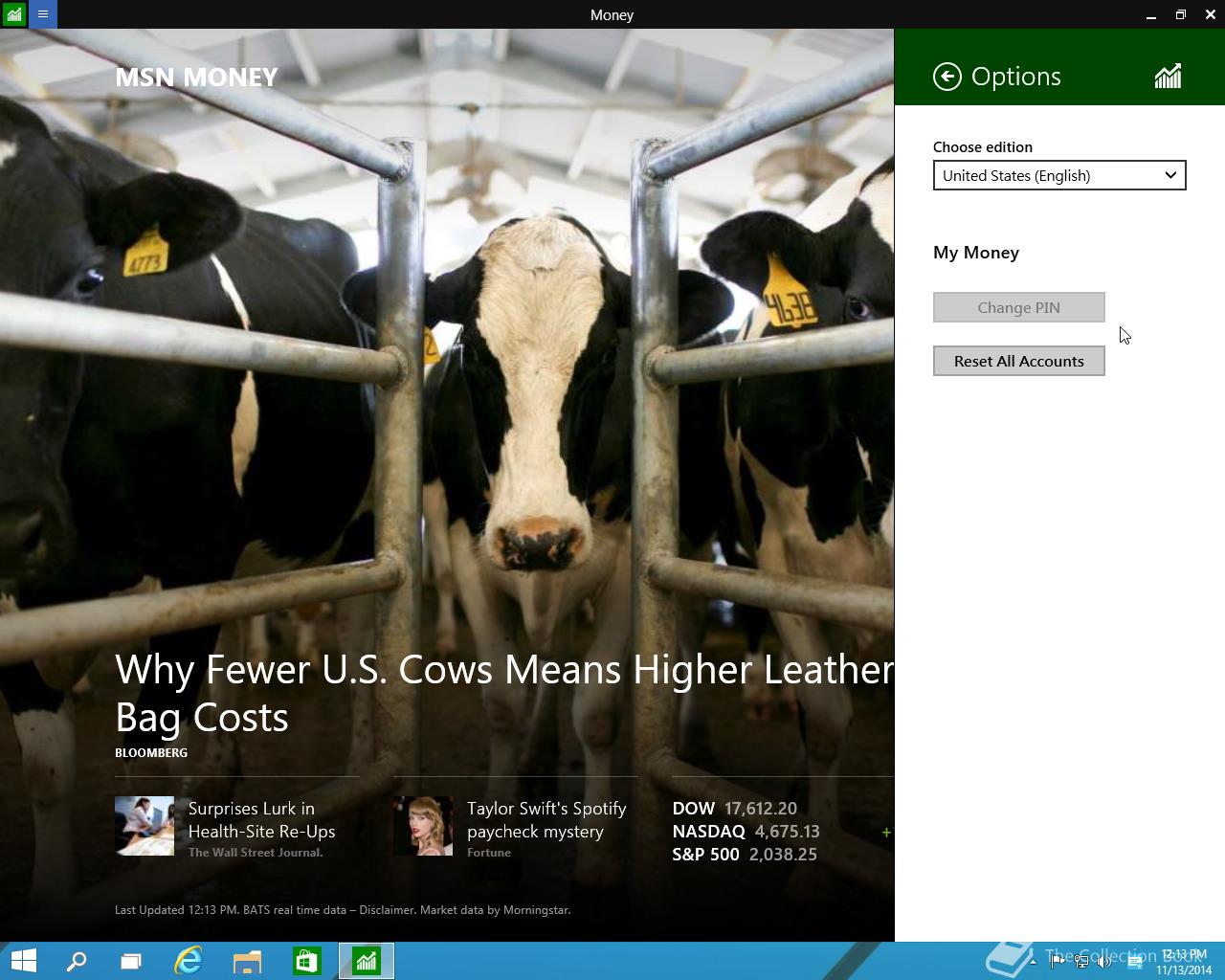Click the DOW 17,612.20 index value
The image size is (1225, 980).
tap(734, 809)
